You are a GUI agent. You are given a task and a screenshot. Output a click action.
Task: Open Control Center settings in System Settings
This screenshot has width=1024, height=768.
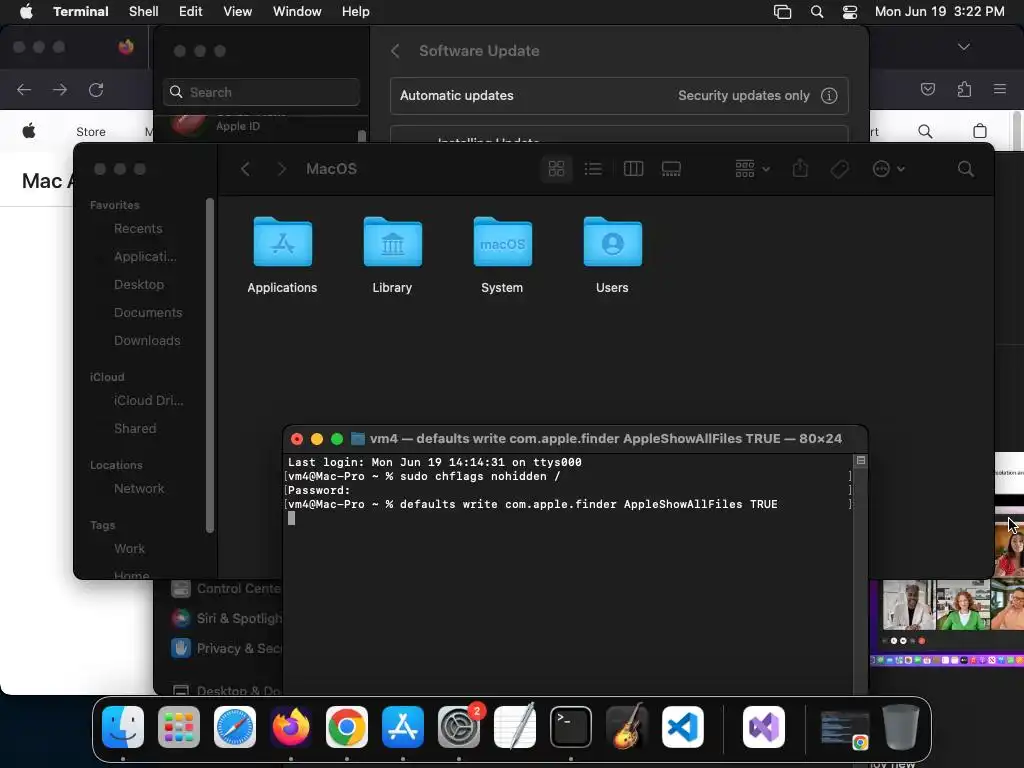[x=226, y=588]
